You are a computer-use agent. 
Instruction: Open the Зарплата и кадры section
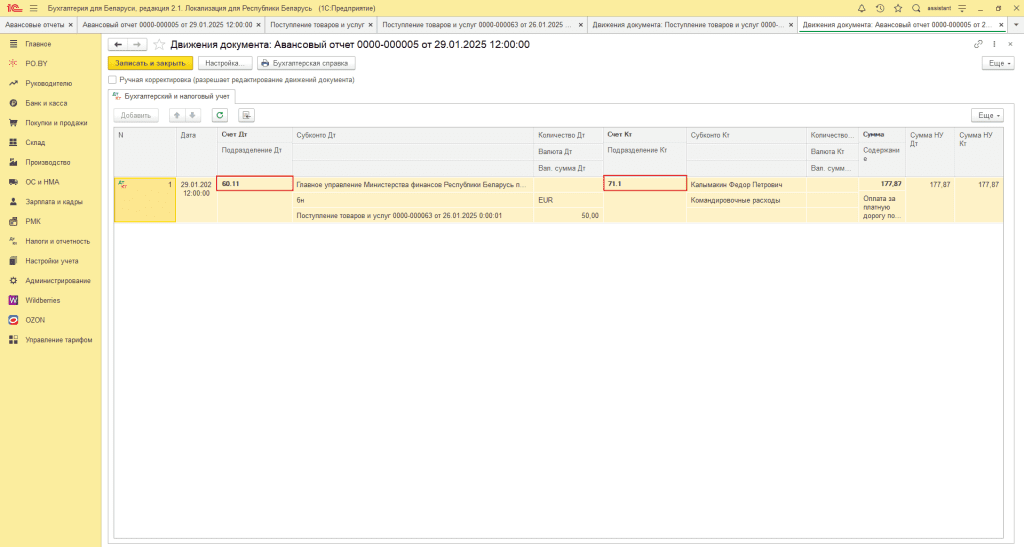pos(53,202)
